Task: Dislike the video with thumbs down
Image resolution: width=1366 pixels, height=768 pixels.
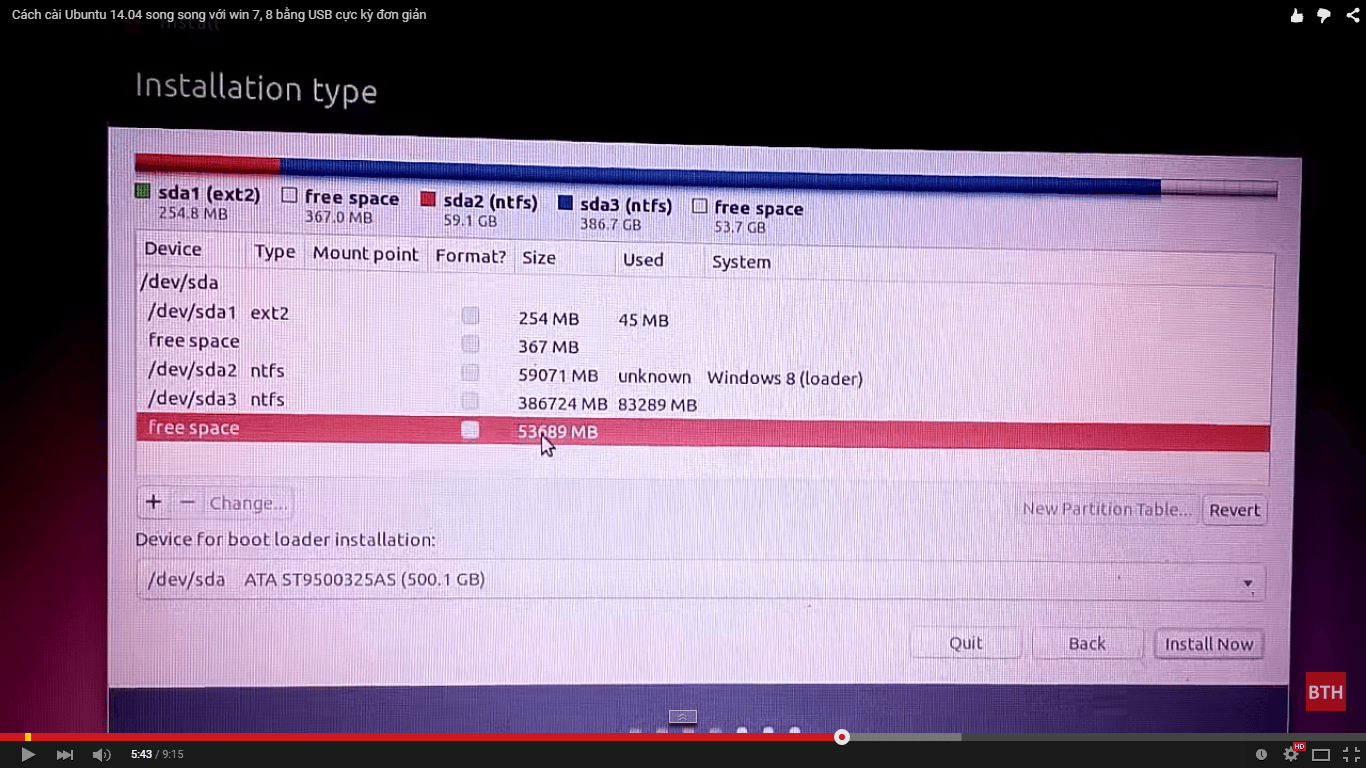Action: [x=1324, y=15]
